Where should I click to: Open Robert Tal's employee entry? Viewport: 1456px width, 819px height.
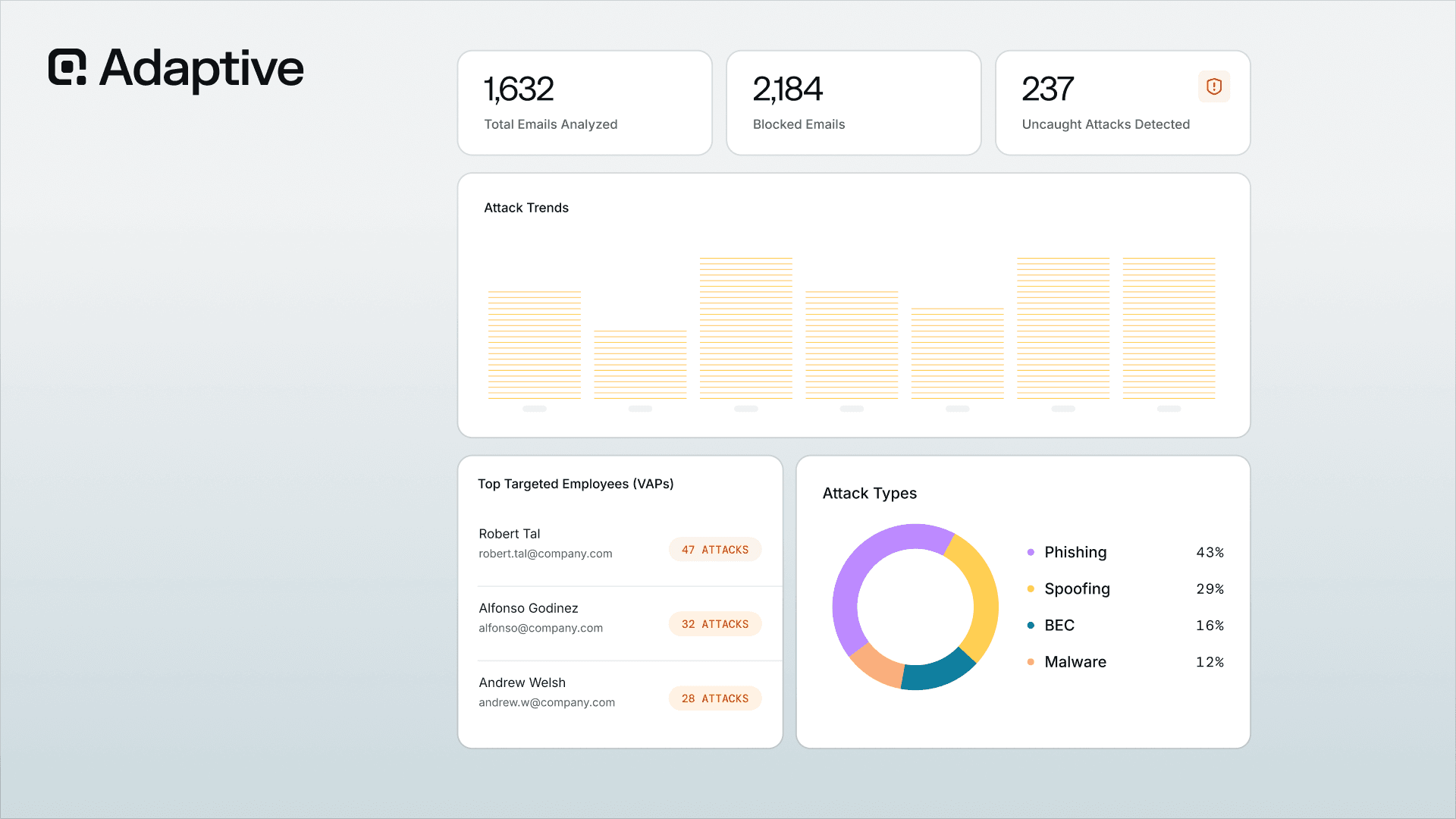click(620, 544)
